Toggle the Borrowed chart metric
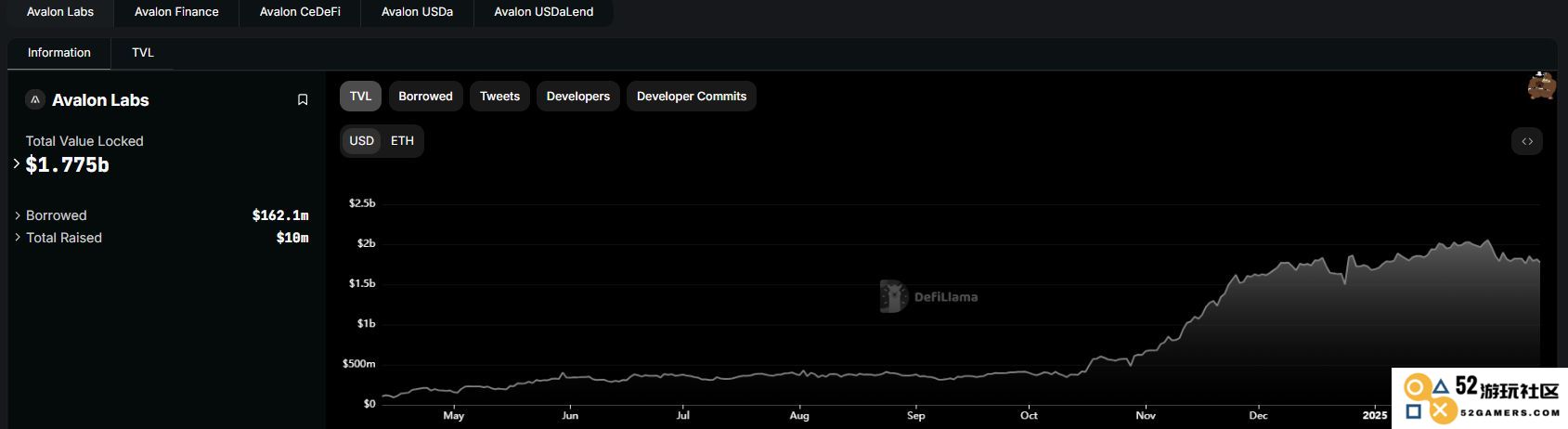The height and width of the screenshot is (429, 1568). click(x=425, y=96)
